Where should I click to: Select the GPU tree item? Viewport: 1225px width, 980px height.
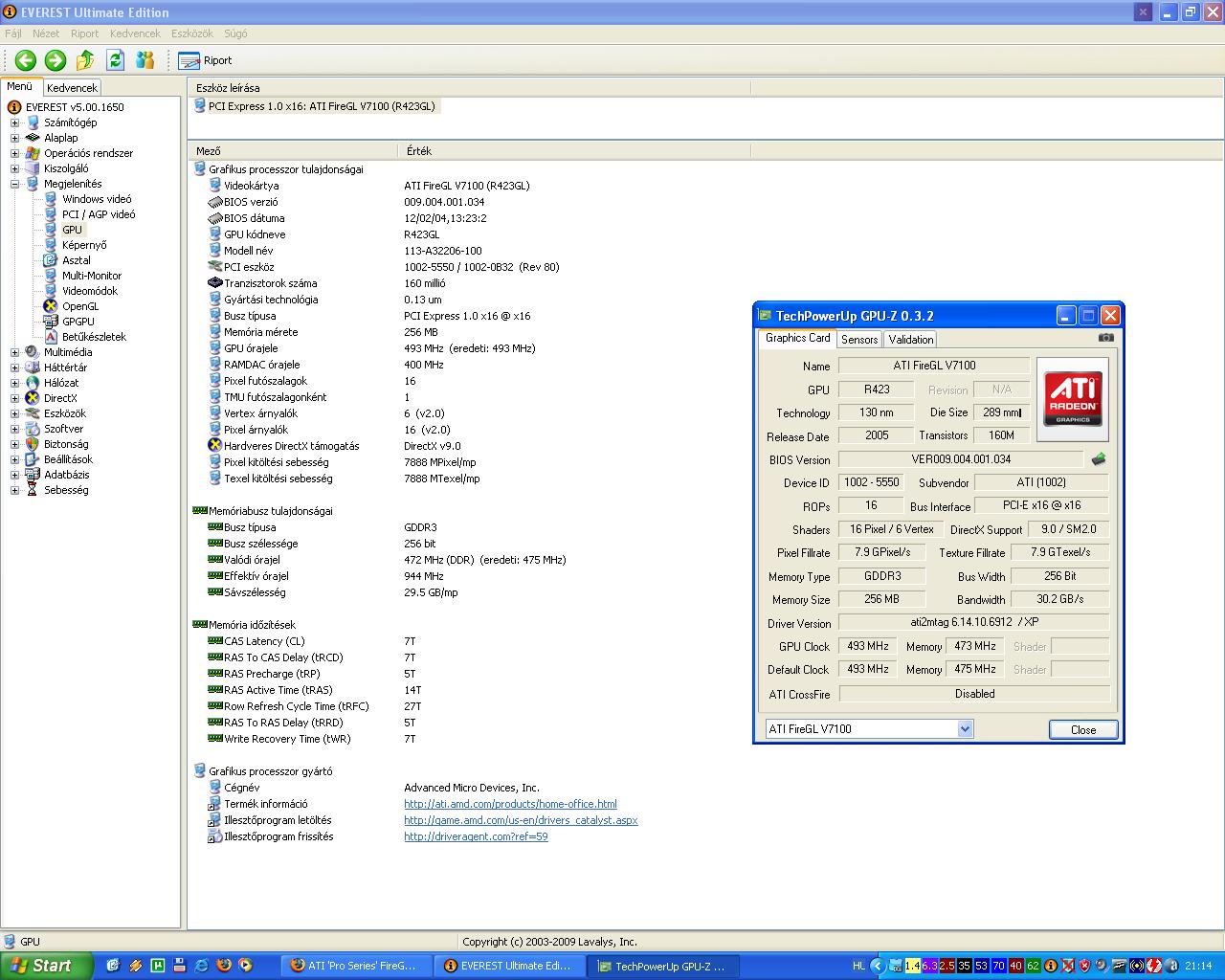point(72,230)
